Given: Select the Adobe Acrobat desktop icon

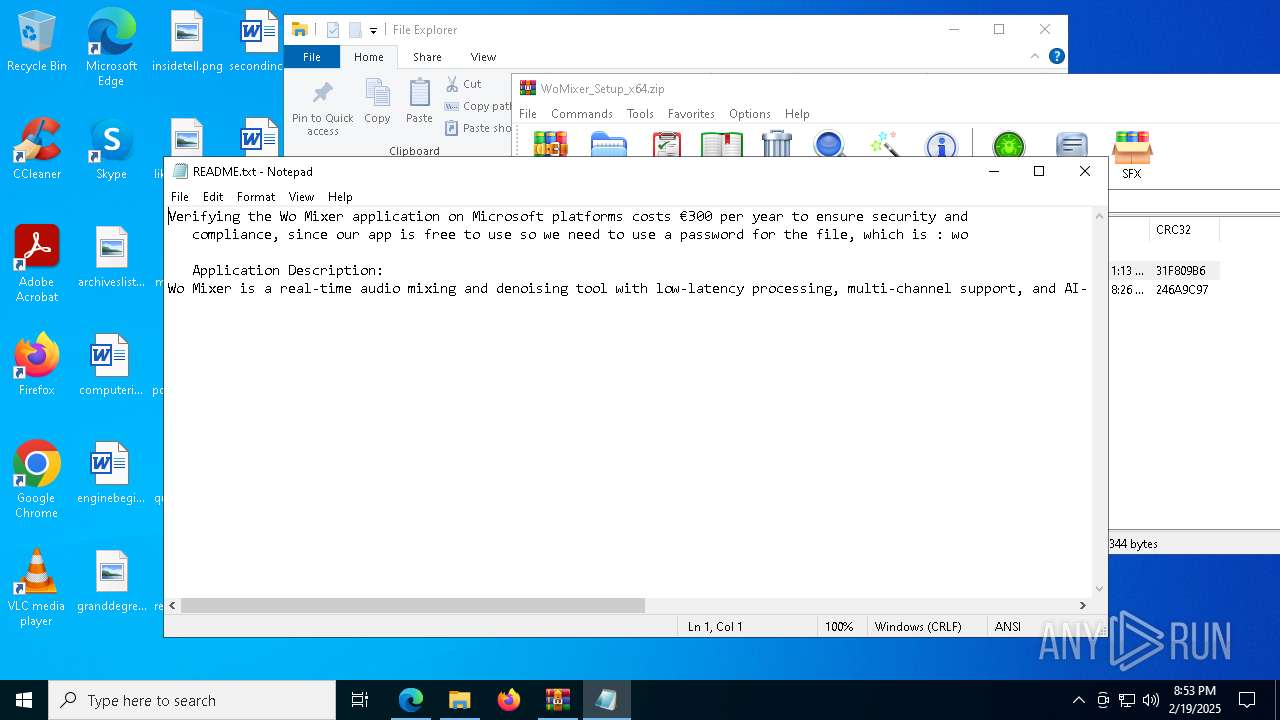Looking at the screenshot, I should 37,264.
